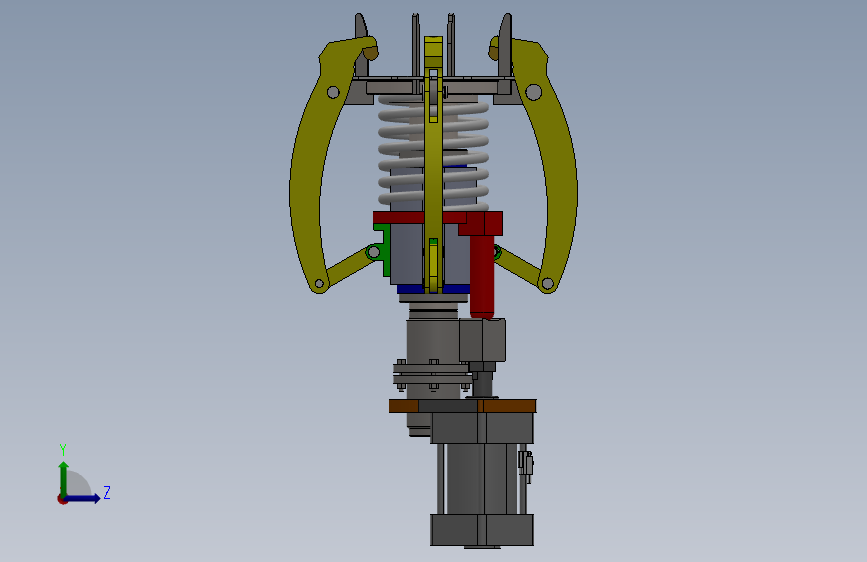Select the Z axis arrow on the triad

(x=83, y=498)
